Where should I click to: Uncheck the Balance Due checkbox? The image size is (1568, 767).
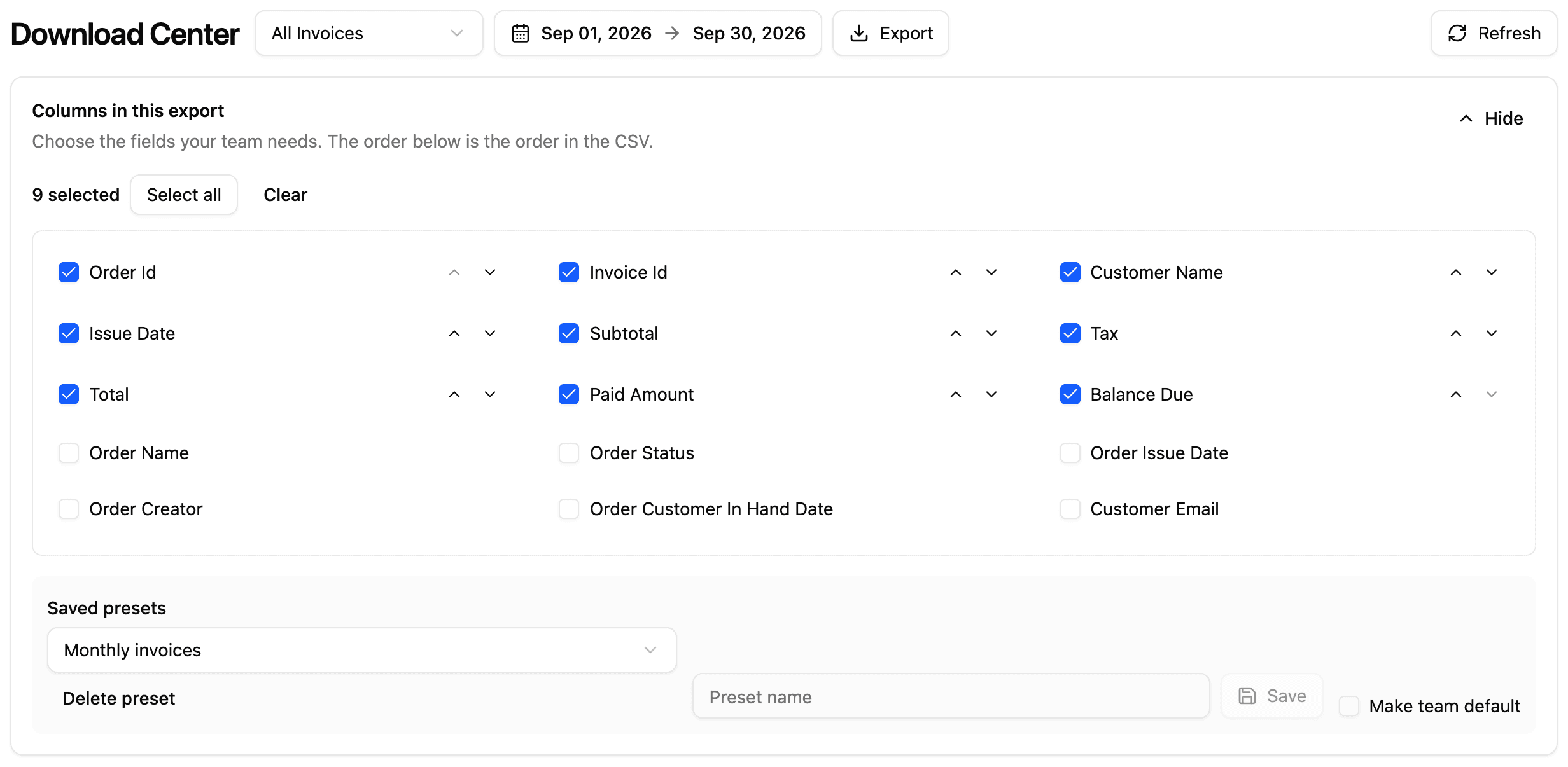coord(1070,394)
